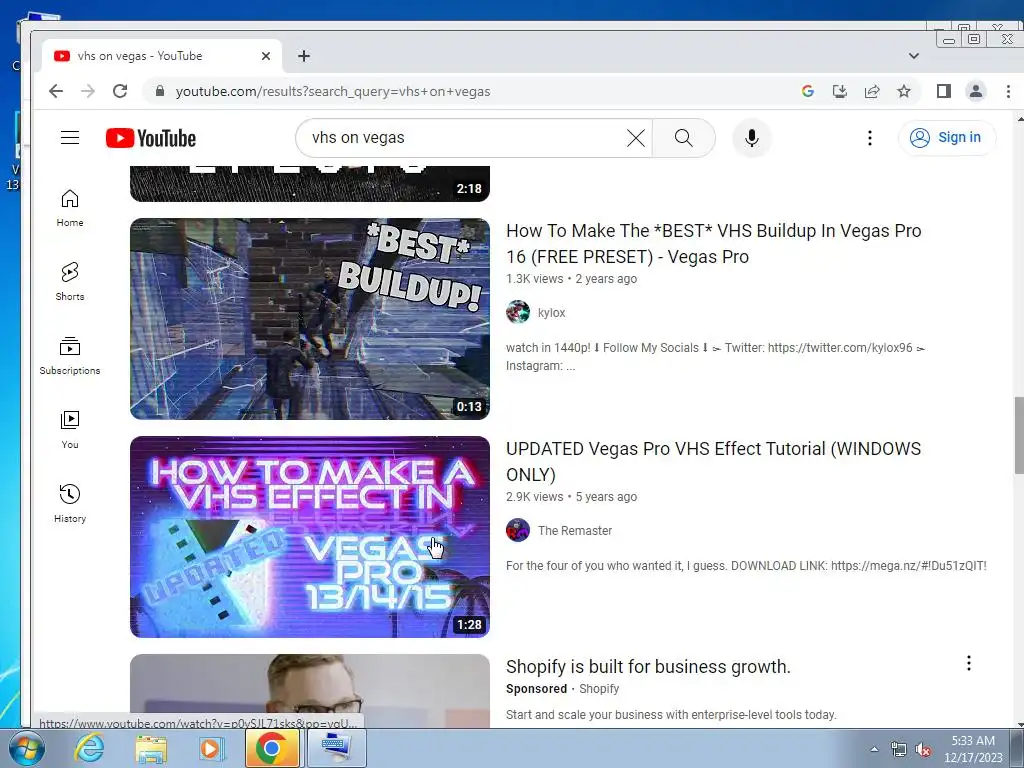Click the address bar URL
The height and width of the screenshot is (768, 1024).
[x=333, y=91]
